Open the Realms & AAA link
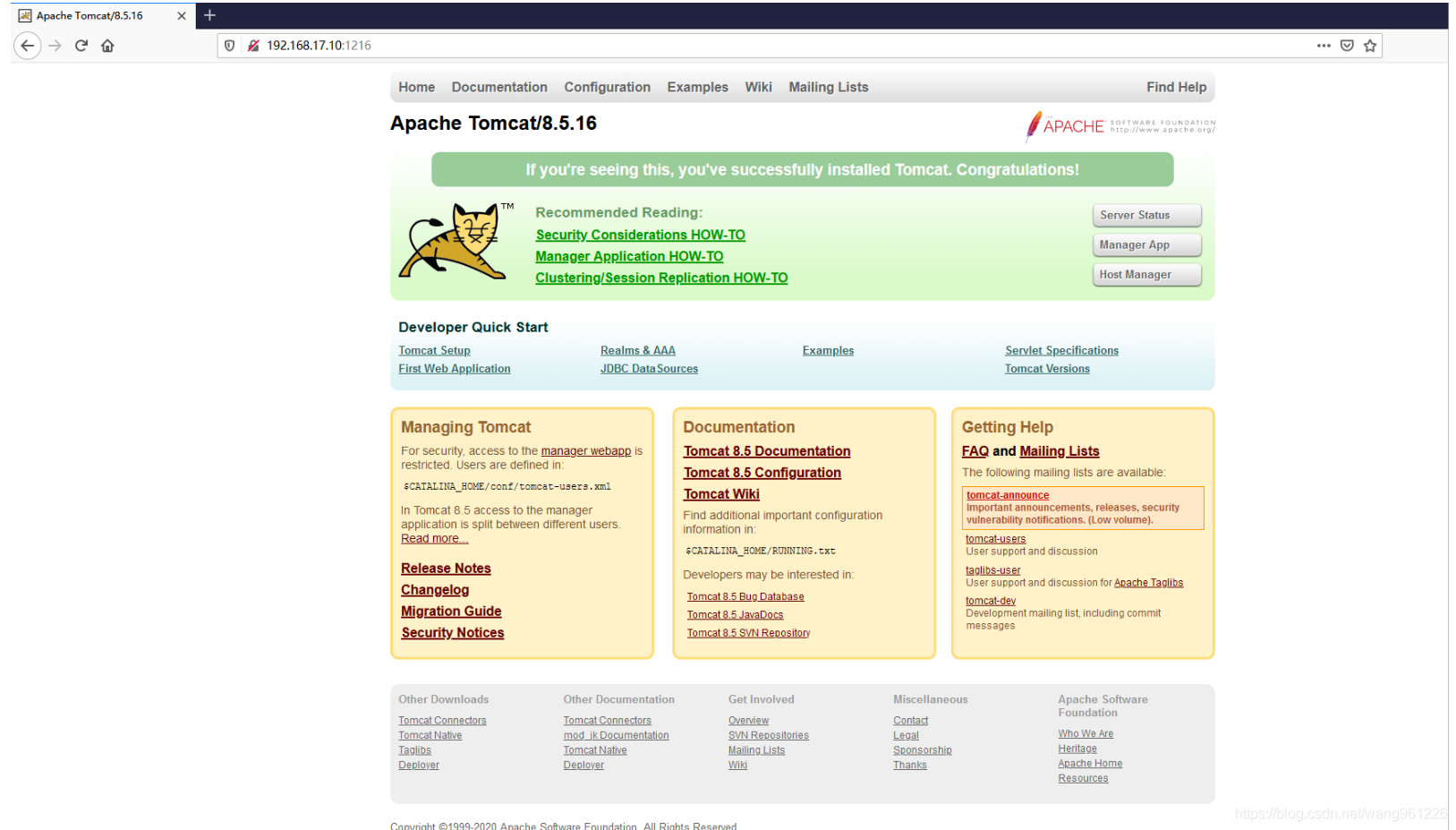Image resolution: width=1456 pixels, height=830 pixels. click(x=638, y=350)
